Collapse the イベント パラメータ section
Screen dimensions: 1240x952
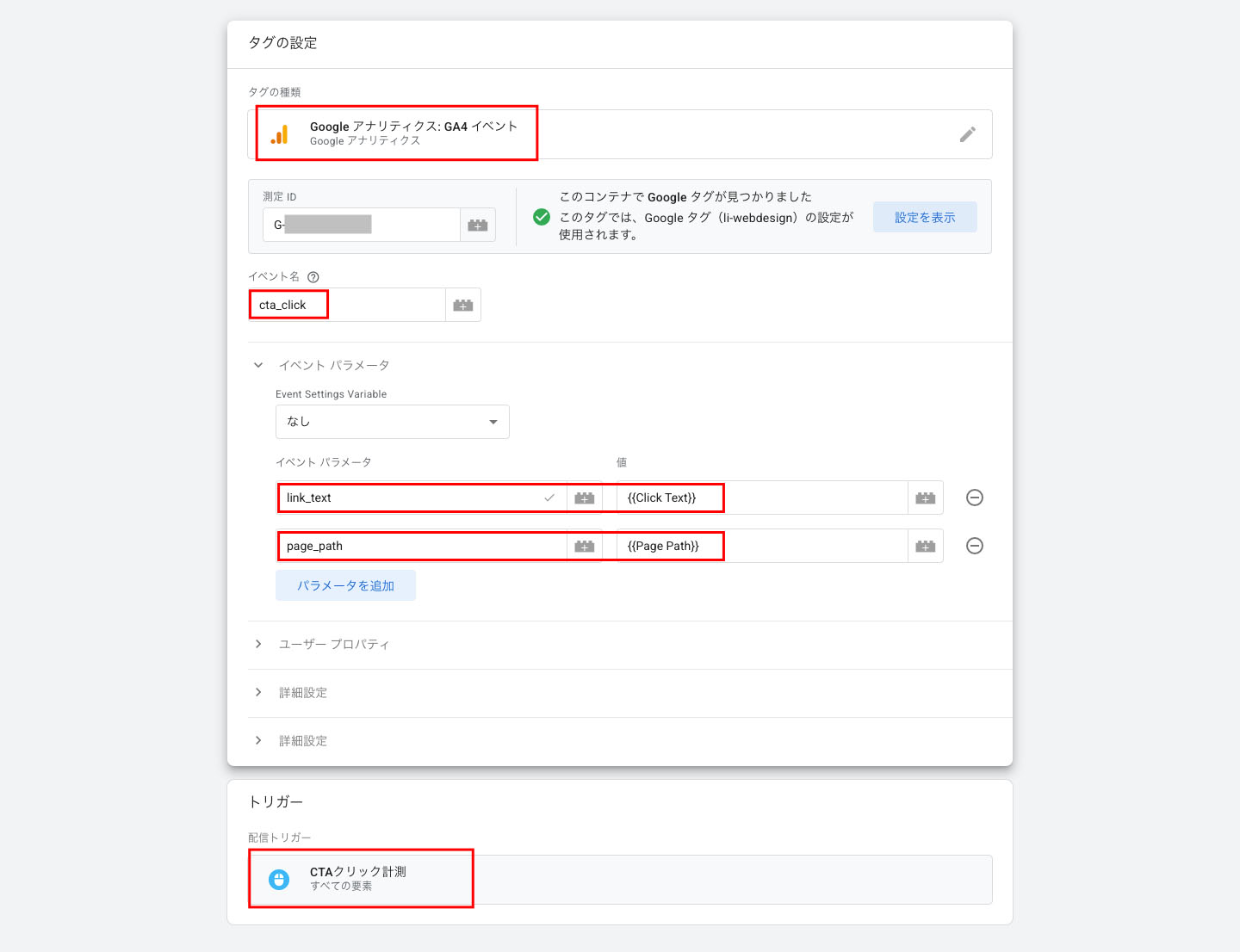(x=258, y=365)
